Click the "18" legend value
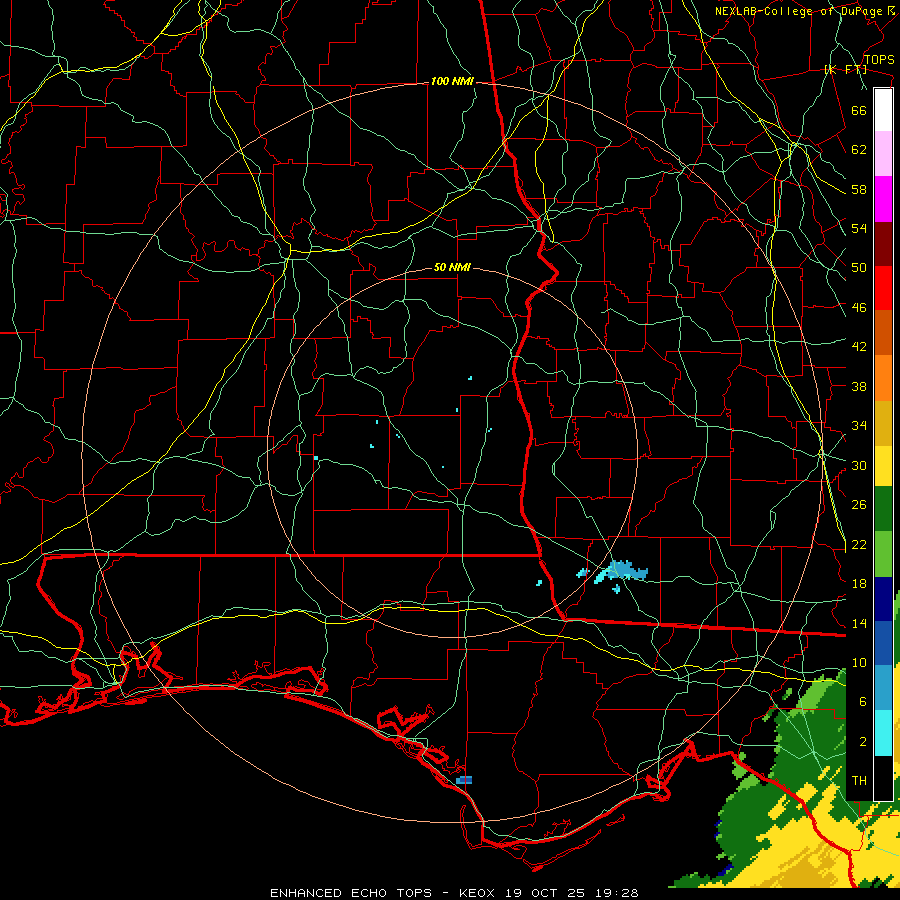Image resolution: width=900 pixels, height=900 pixels. tap(859, 584)
